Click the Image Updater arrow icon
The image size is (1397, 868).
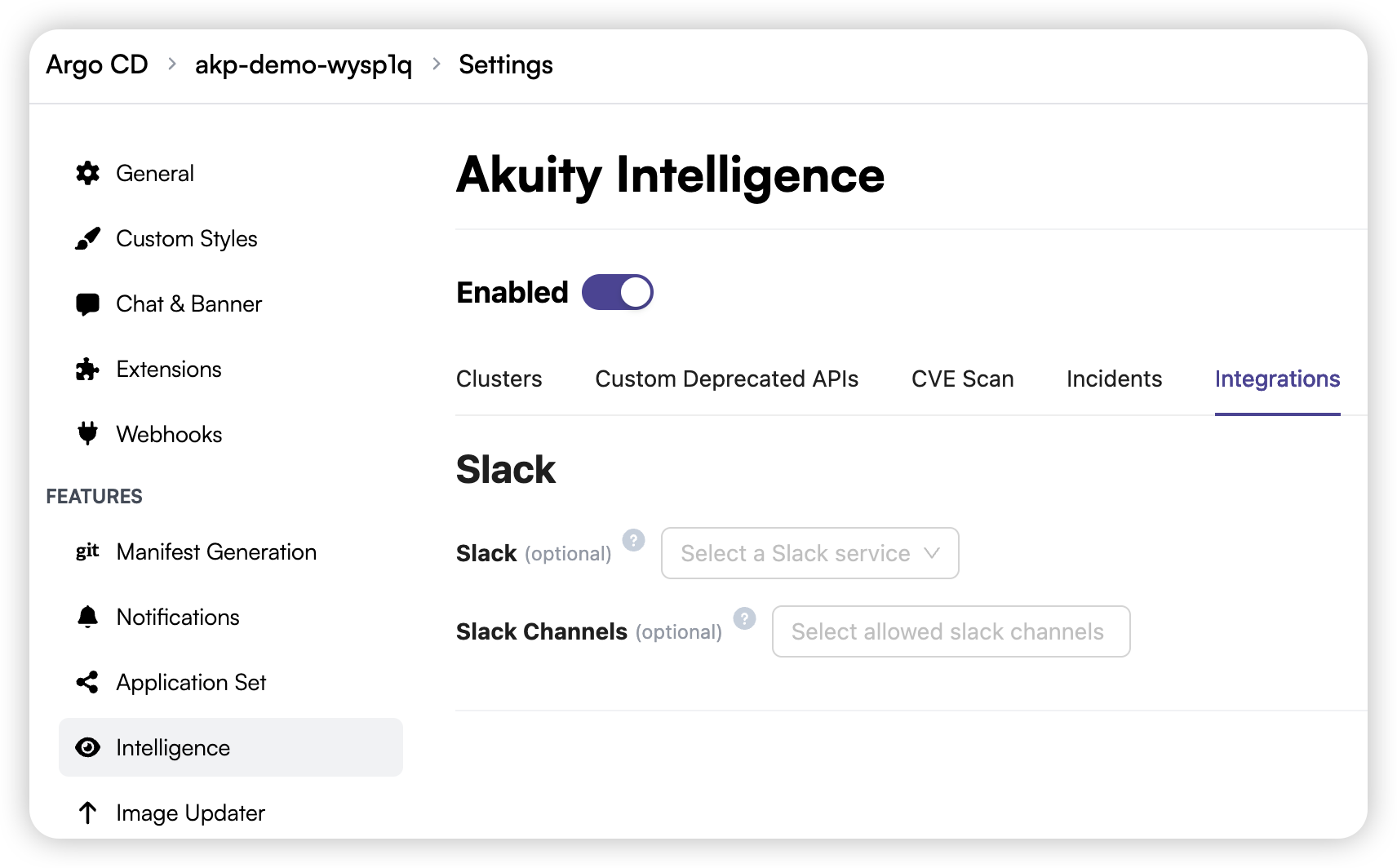tap(87, 813)
